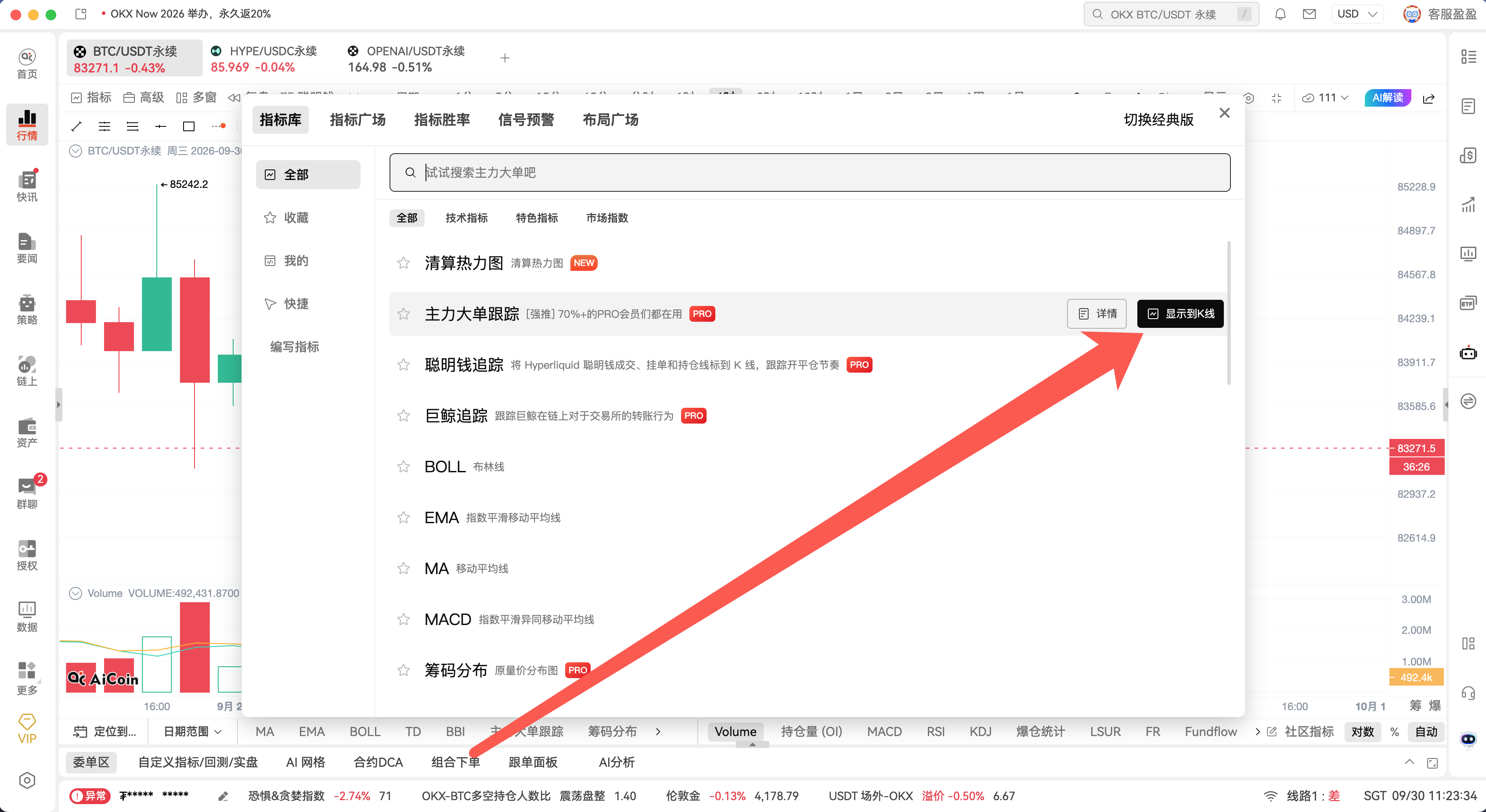The height and width of the screenshot is (812, 1486).
Task: Open the headset support icon on right sidebar
Action: coord(1468,693)
